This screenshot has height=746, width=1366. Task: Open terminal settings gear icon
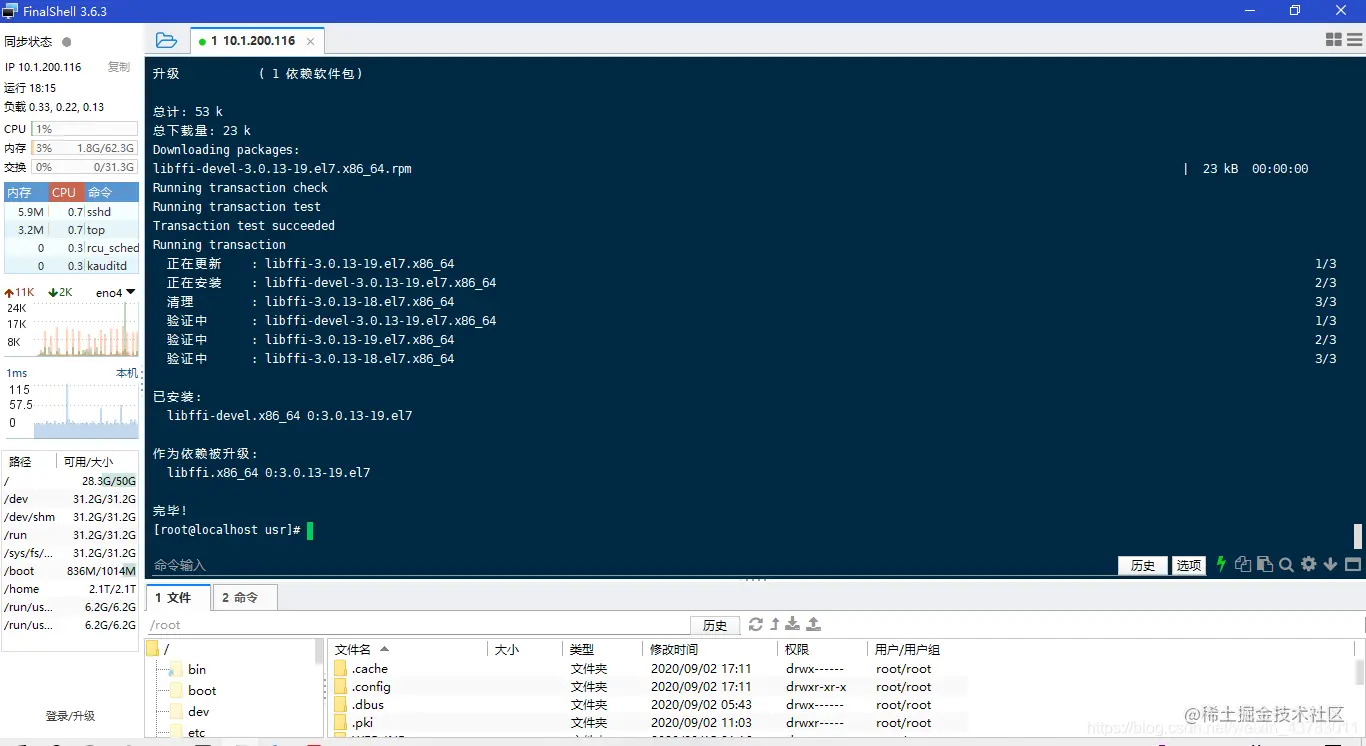tap(1308, 564)
